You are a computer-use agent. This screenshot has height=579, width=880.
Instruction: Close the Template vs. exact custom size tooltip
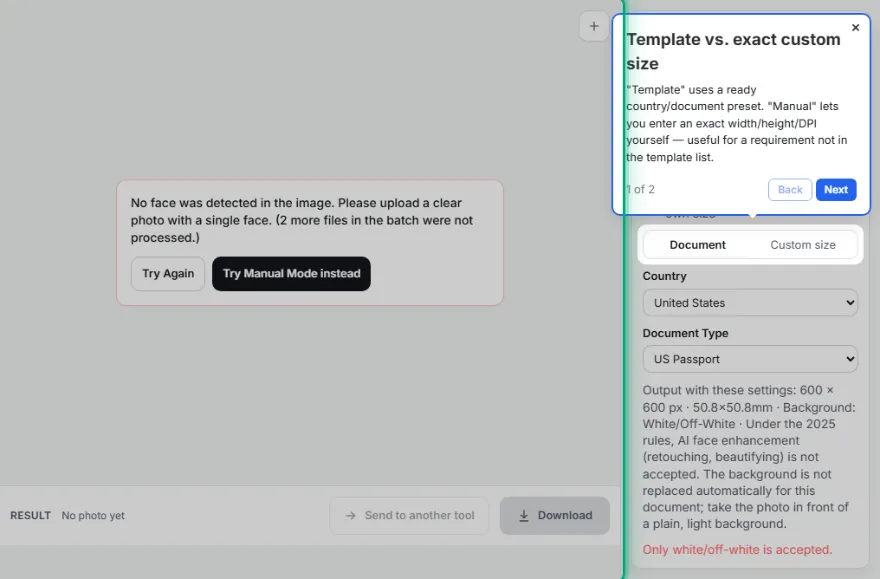(x=855, y=27)
